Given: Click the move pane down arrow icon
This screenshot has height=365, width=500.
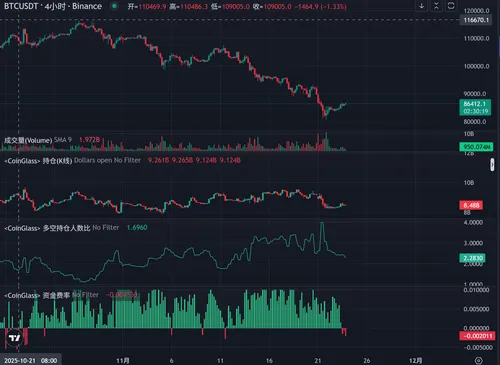Looking at the screenshot, I should click(422, 6).
